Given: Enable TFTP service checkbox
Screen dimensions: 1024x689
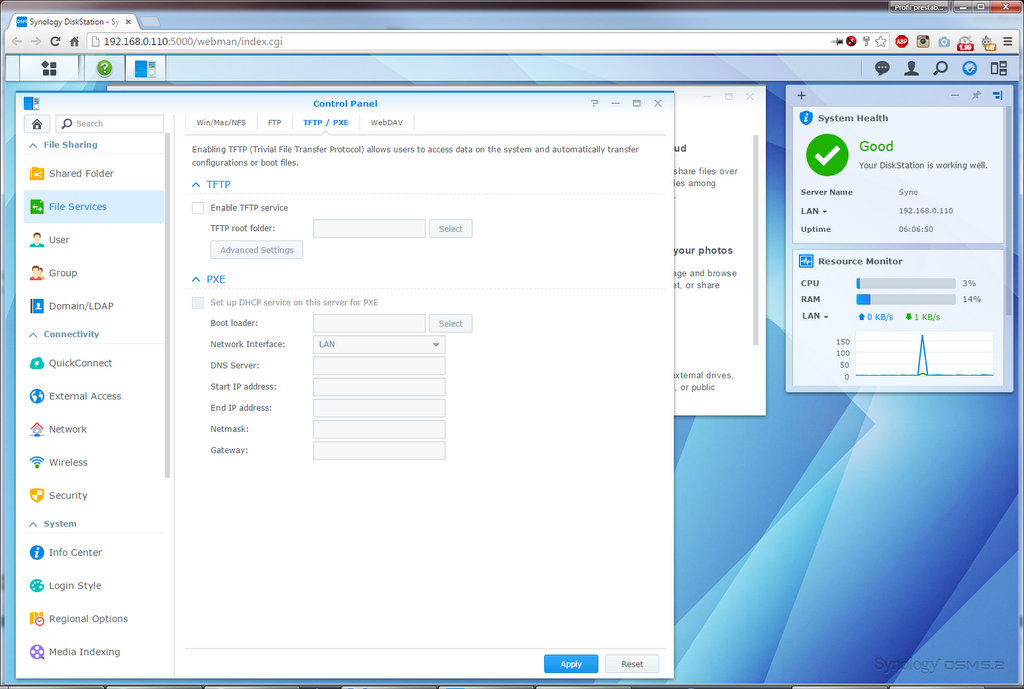Looking at the screenshot, I should tap(198, 208).
